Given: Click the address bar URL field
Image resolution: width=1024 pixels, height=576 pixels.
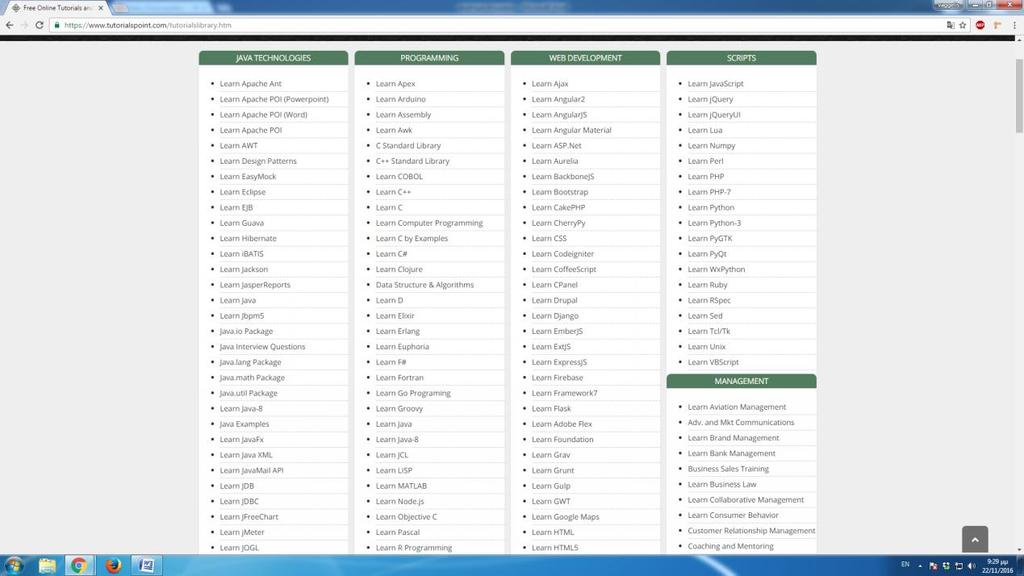Looking at the screenshot, I should click(496, 25).
